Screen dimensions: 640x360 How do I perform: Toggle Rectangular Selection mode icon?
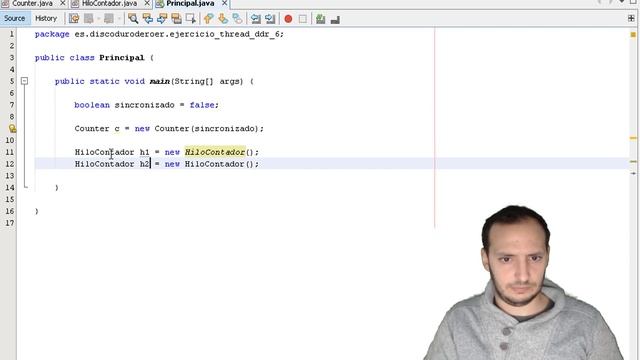191,19
